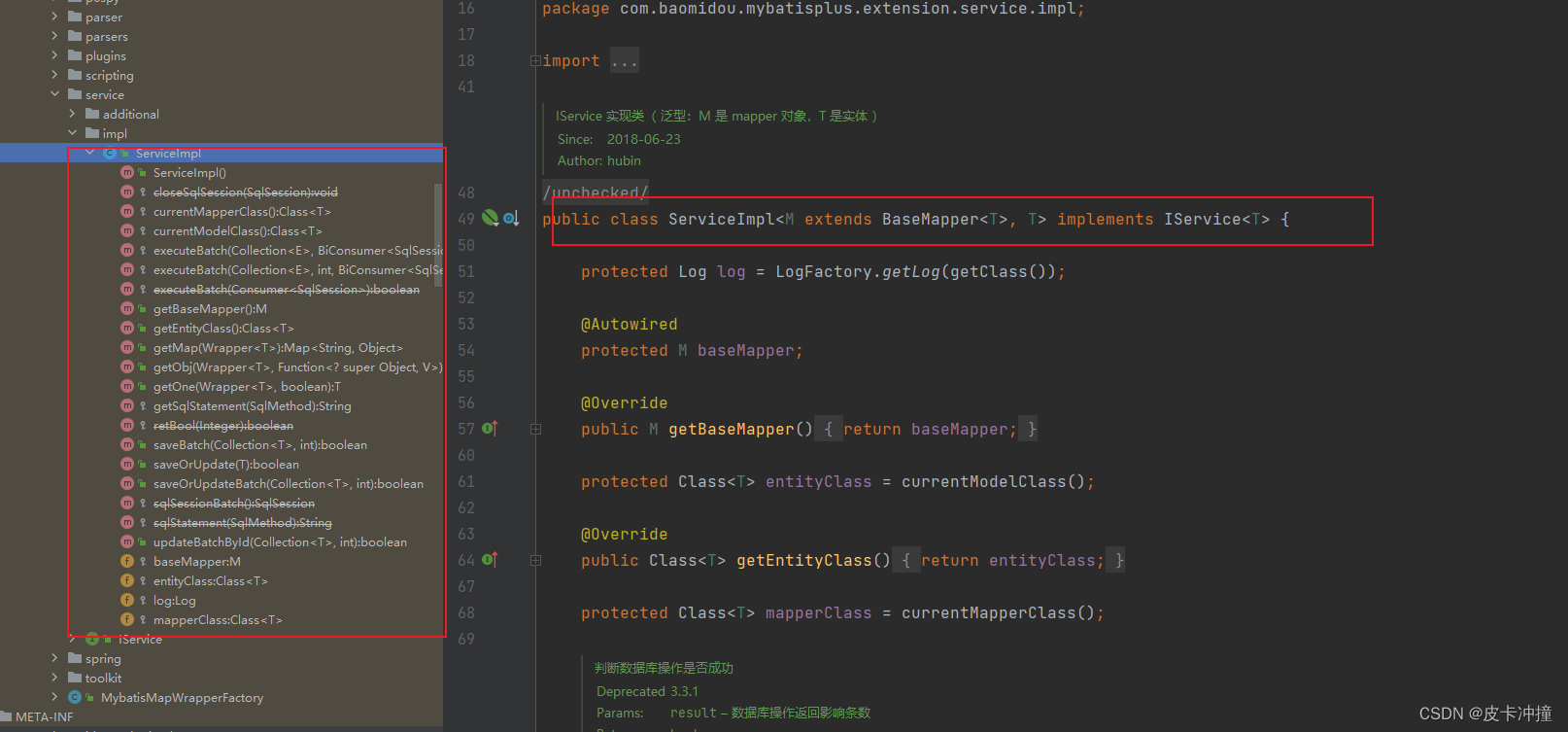1568x732 pixels.
Task: Click the class icon beside ServiceImpl tree node
Action: [110, 154]
